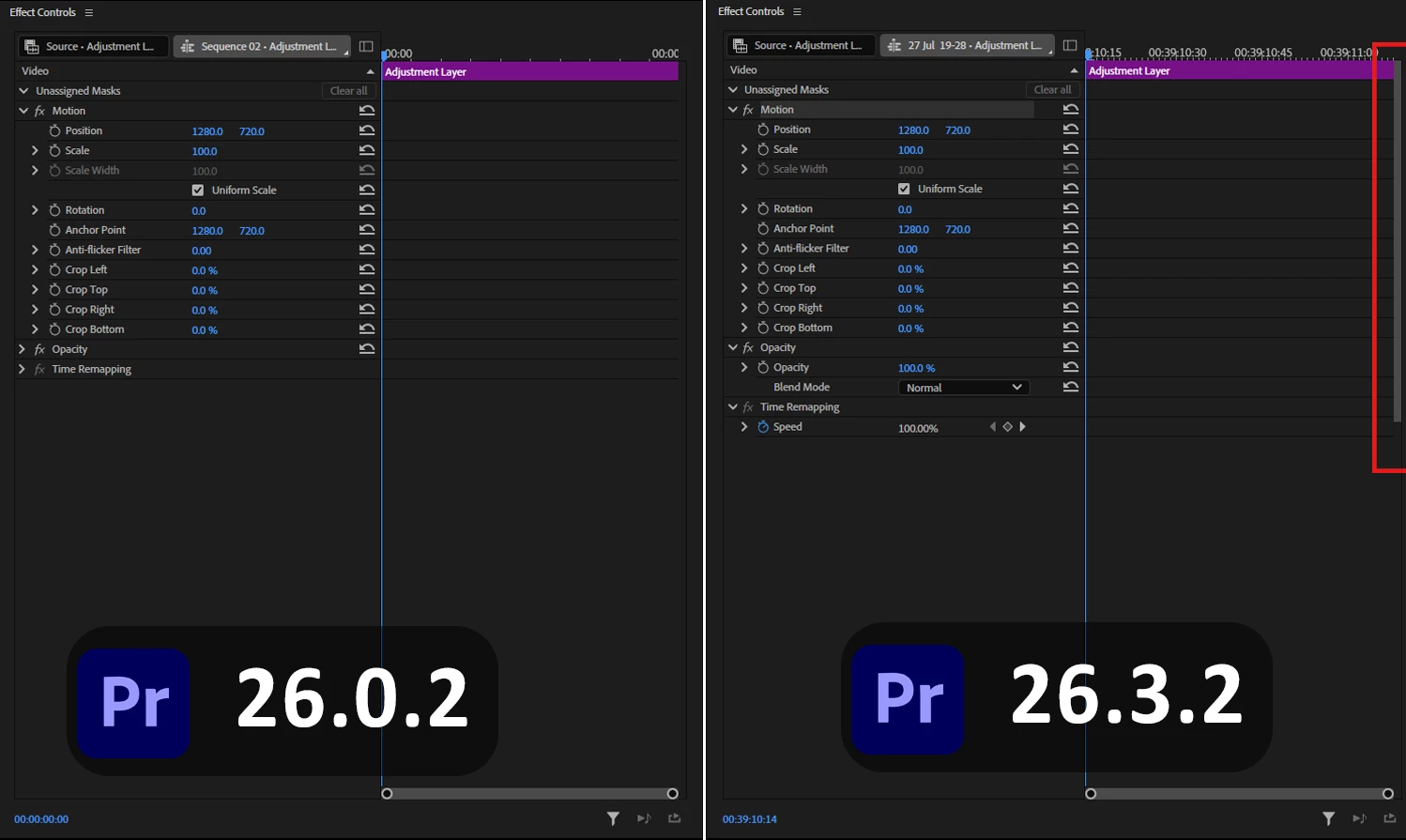
Task: Toggle timeline view icon beside 27 Jul 19-28 tab
Action: point(1070,45)
